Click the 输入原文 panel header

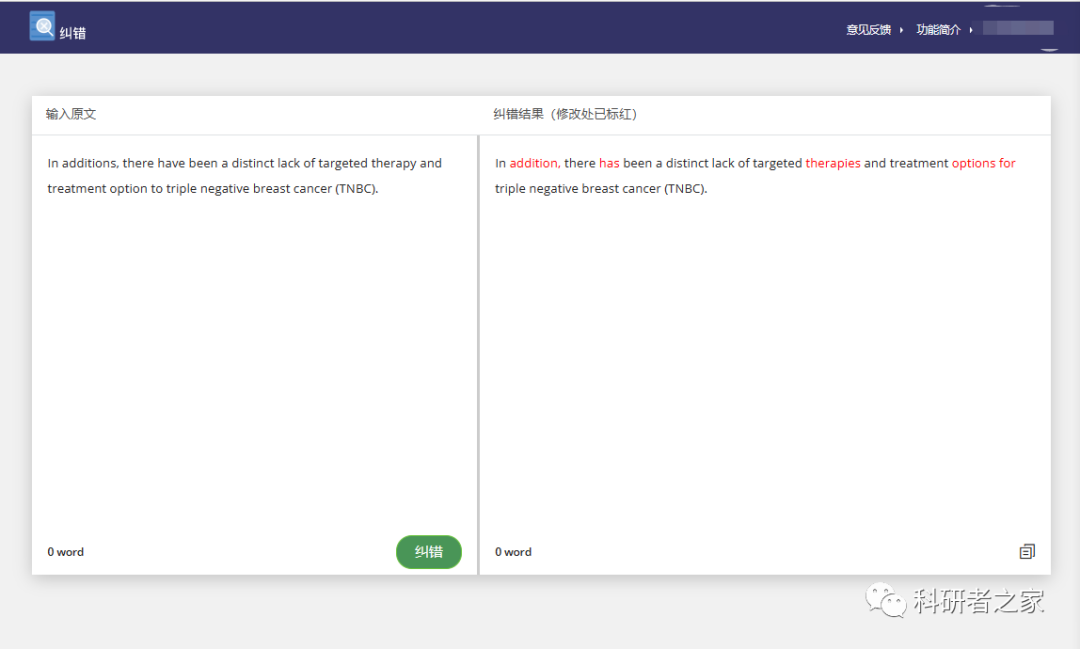point(71,114)
